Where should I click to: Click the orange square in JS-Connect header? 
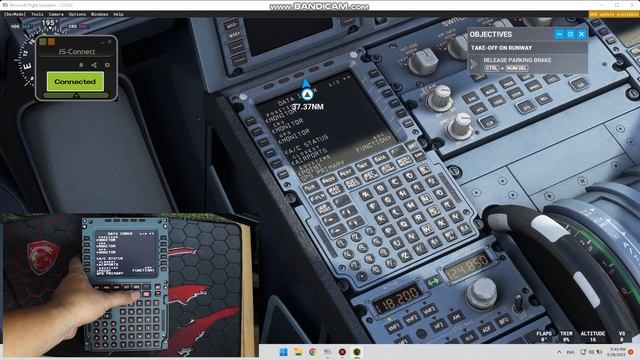51,42
